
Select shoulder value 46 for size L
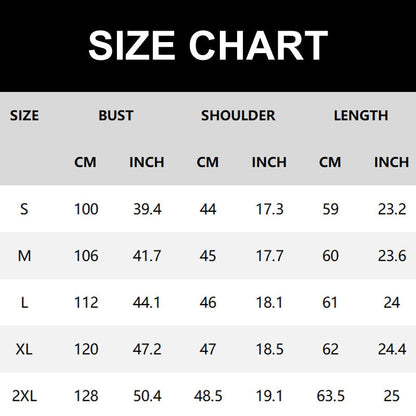(x=208, y=303)
